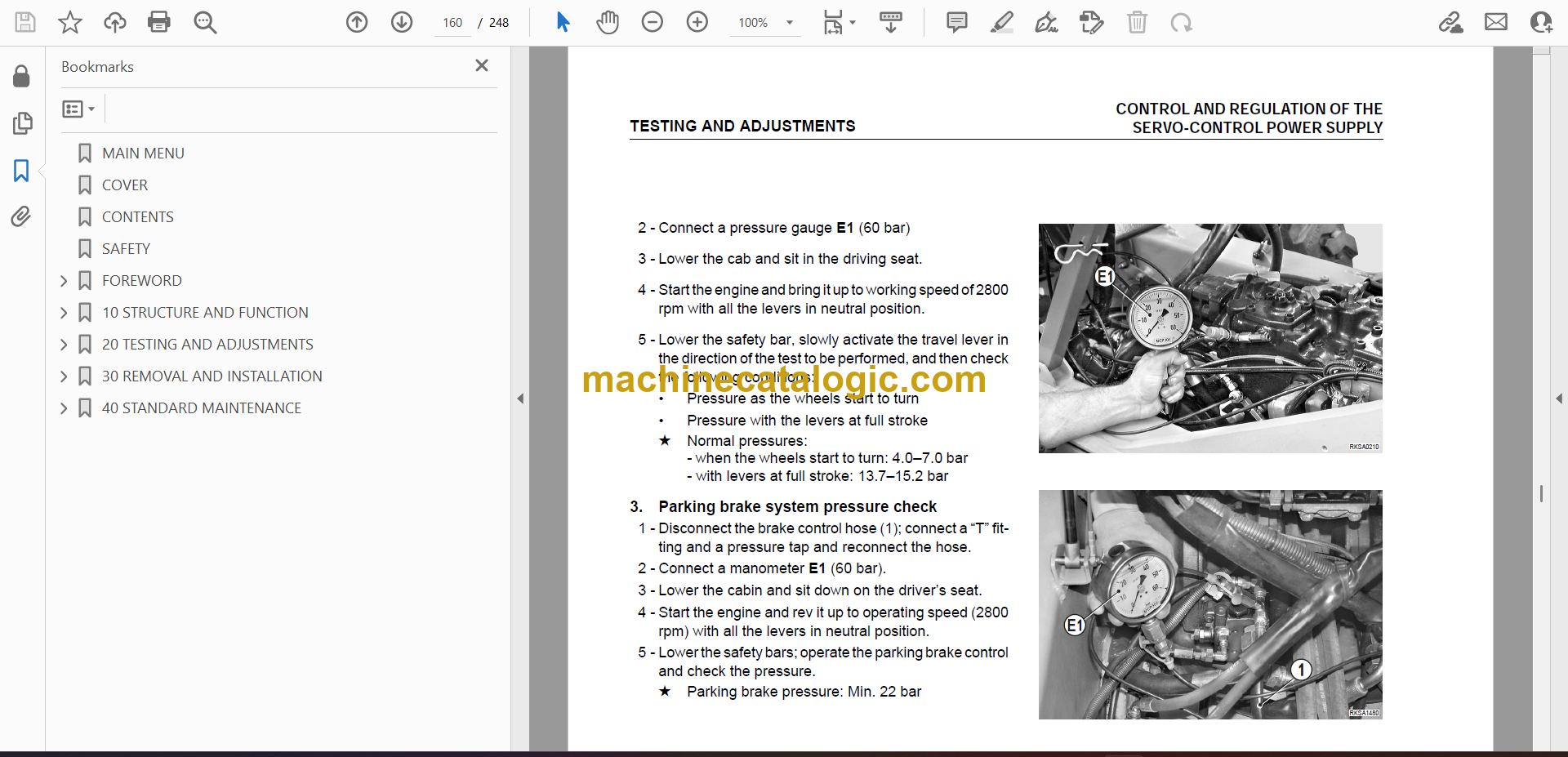The width and height of the screenshot is (1568, 757).
Task: Edit the current page number field
Action: pos(452,23)
